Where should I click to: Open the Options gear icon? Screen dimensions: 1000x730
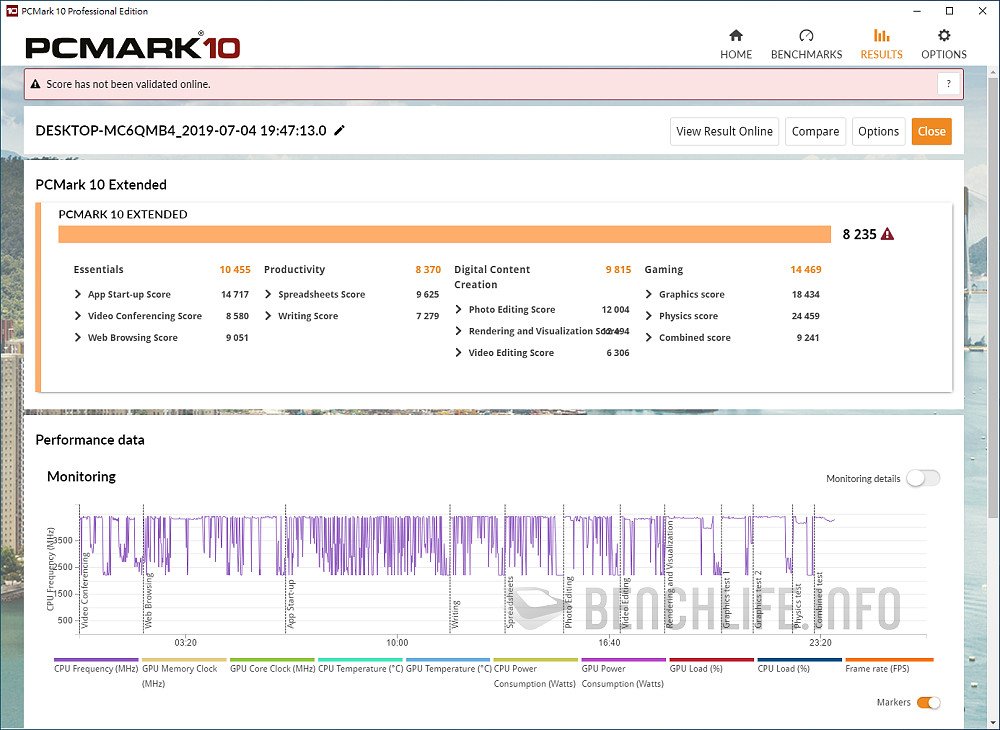[x=943, y=37]
